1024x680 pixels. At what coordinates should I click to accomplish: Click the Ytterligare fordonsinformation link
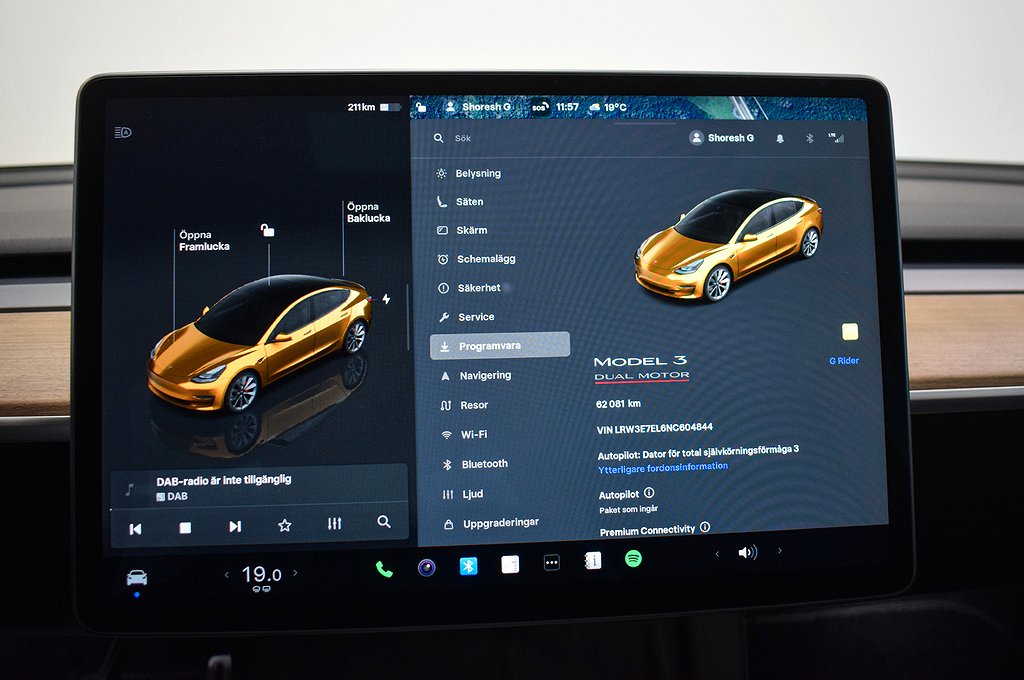tap(663, 467)
